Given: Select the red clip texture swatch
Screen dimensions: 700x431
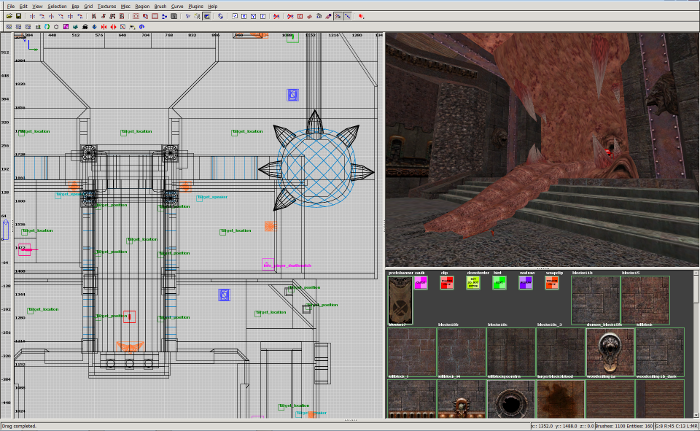Looking at the screenshot, I should (x=447, y=283).
